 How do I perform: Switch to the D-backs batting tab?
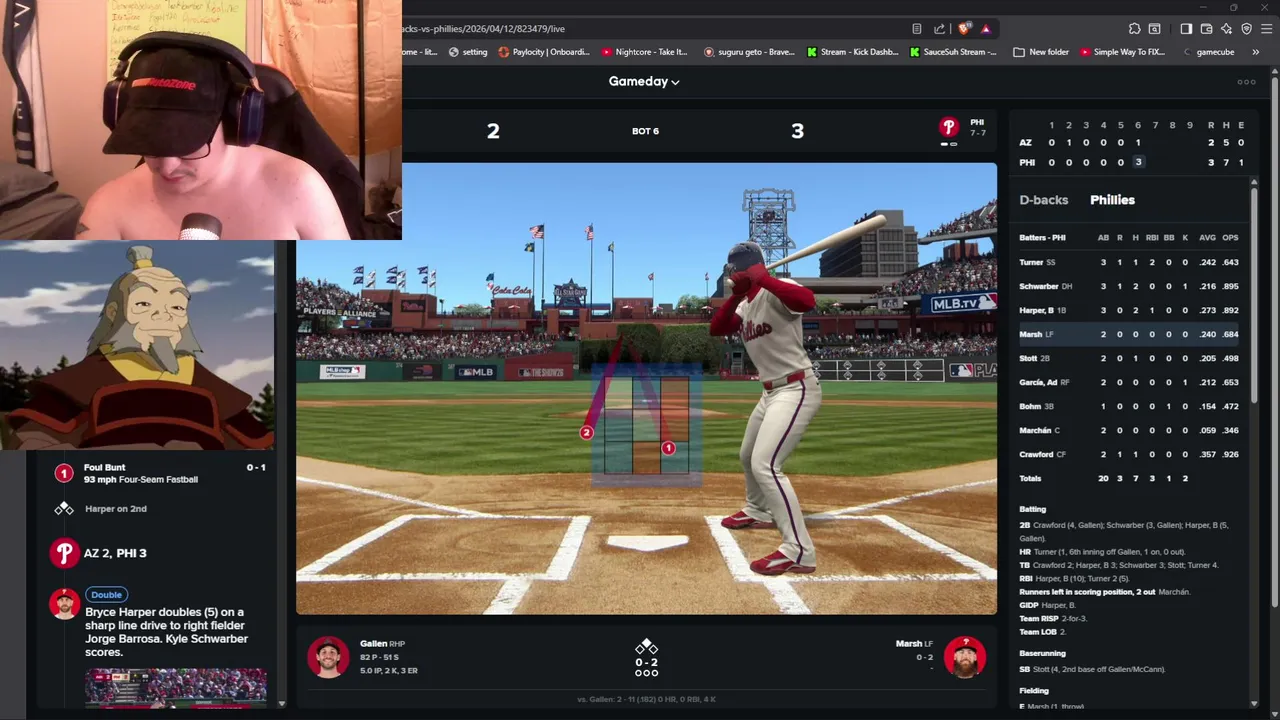click(1043, 200)
